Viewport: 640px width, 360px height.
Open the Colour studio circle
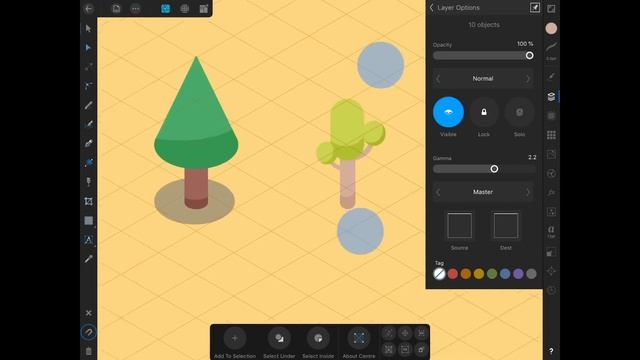point(551,28)
